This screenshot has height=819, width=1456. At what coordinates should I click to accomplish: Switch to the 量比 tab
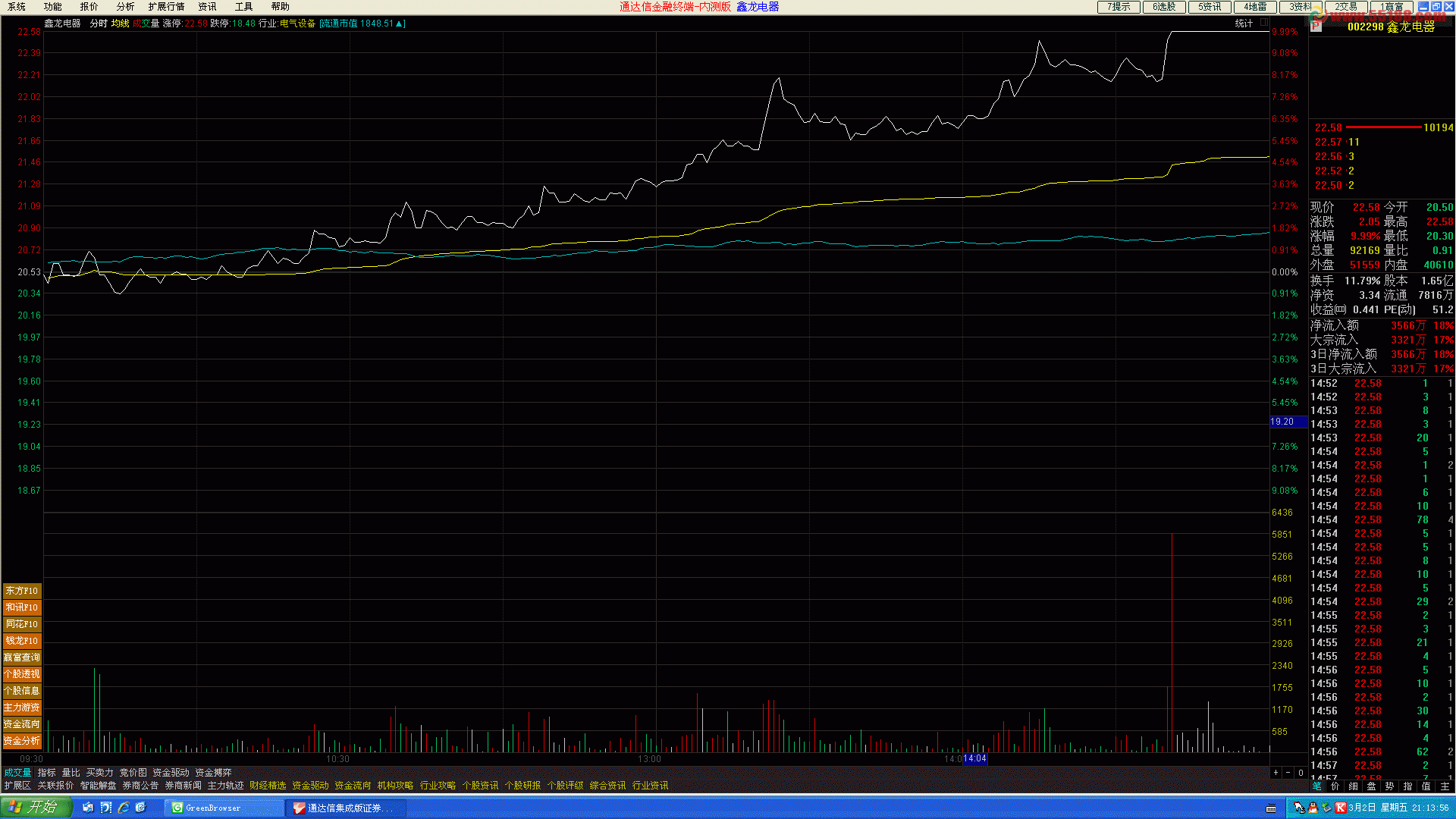click(71, 773)
